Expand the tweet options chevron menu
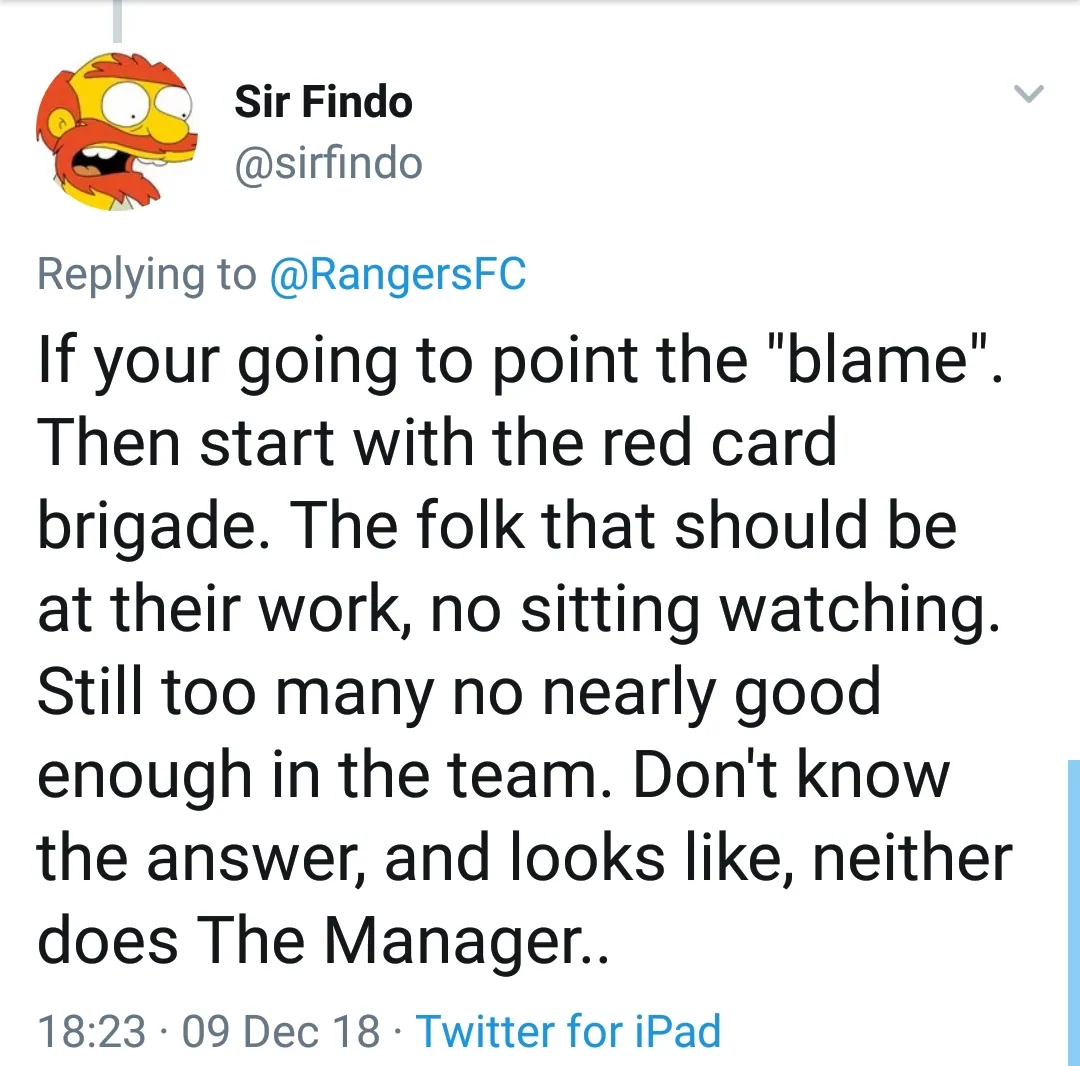Screen dimensions: 1080x1066 1029,95
